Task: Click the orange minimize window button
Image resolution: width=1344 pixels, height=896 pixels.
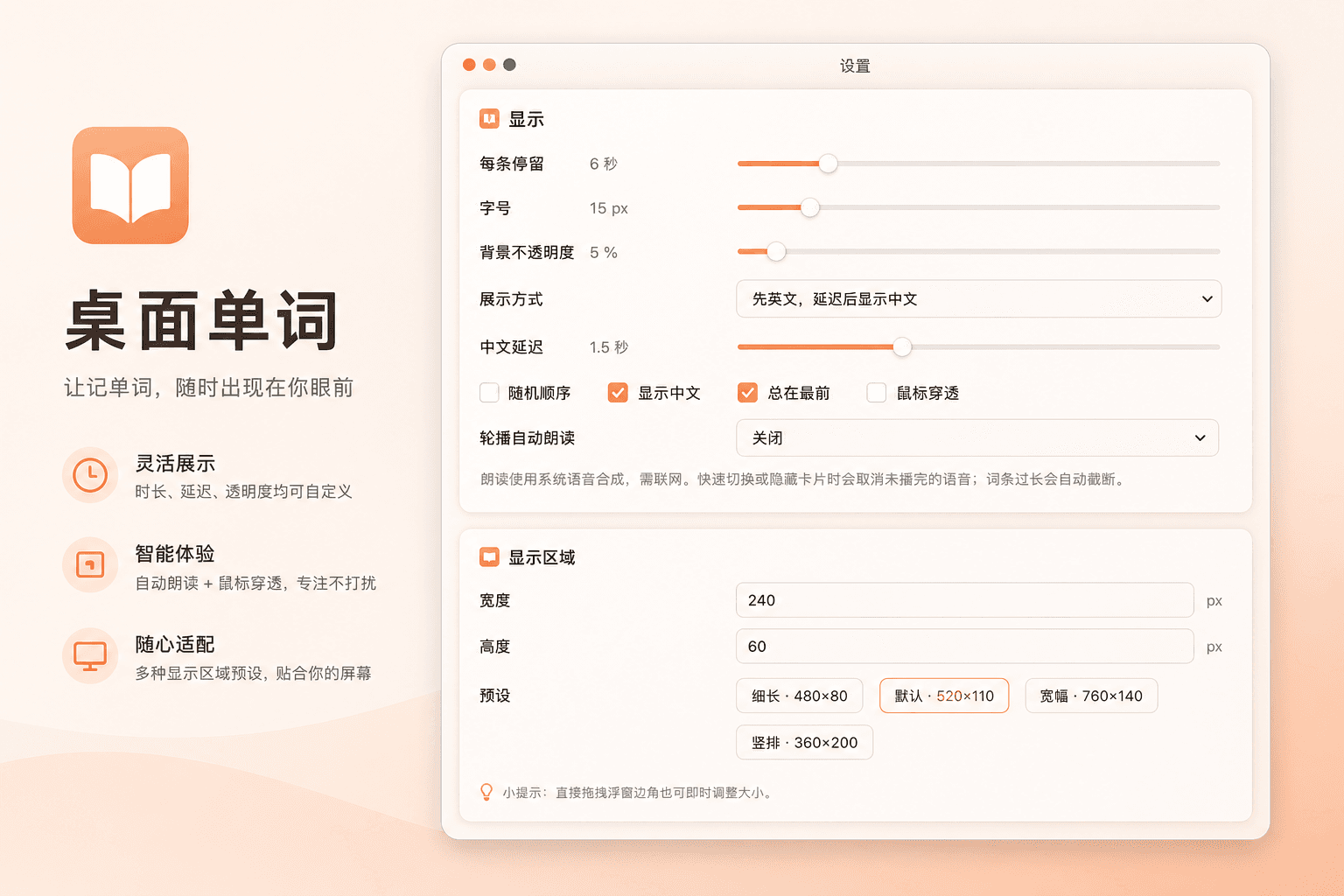Action: (x=489, y=65)
